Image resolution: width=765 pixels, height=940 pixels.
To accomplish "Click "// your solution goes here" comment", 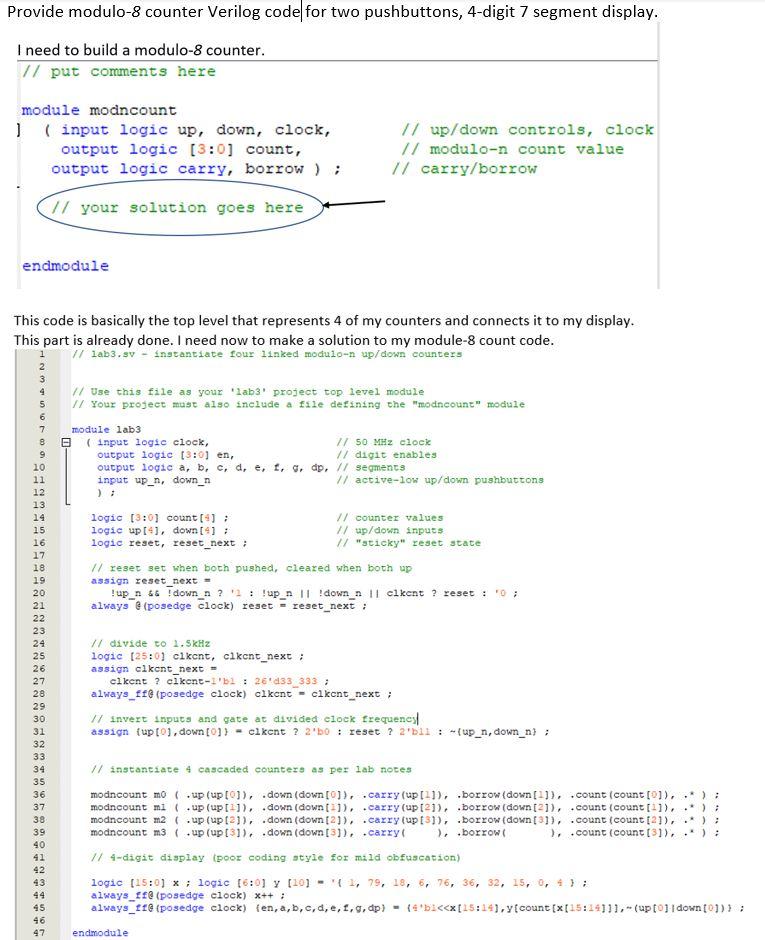I will (x=177, y=207).
